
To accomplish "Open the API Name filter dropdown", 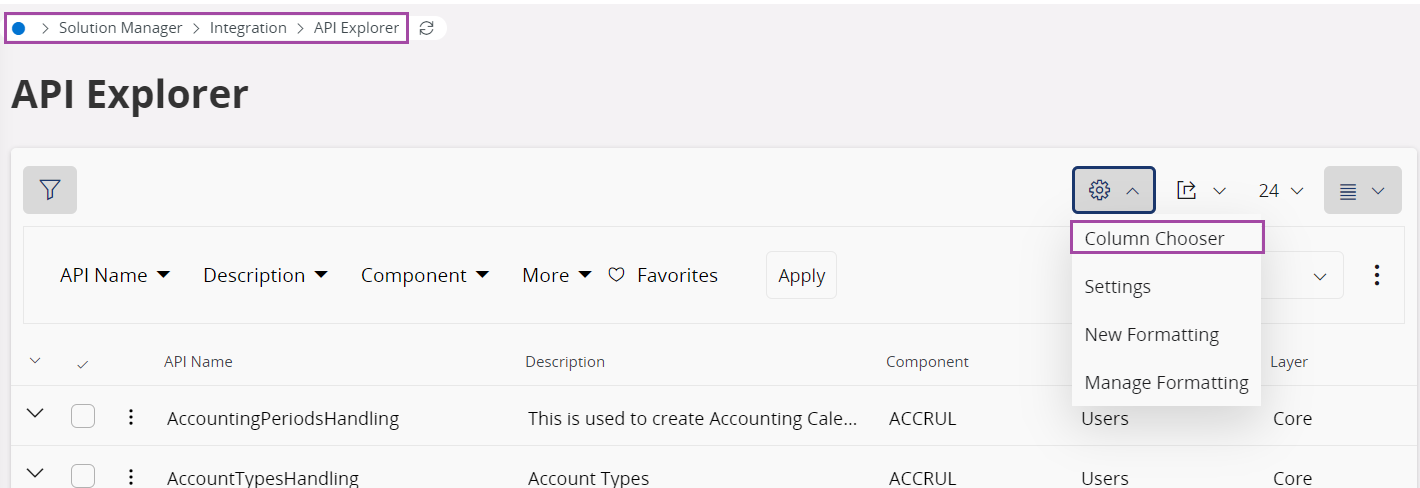I will 115,275.
